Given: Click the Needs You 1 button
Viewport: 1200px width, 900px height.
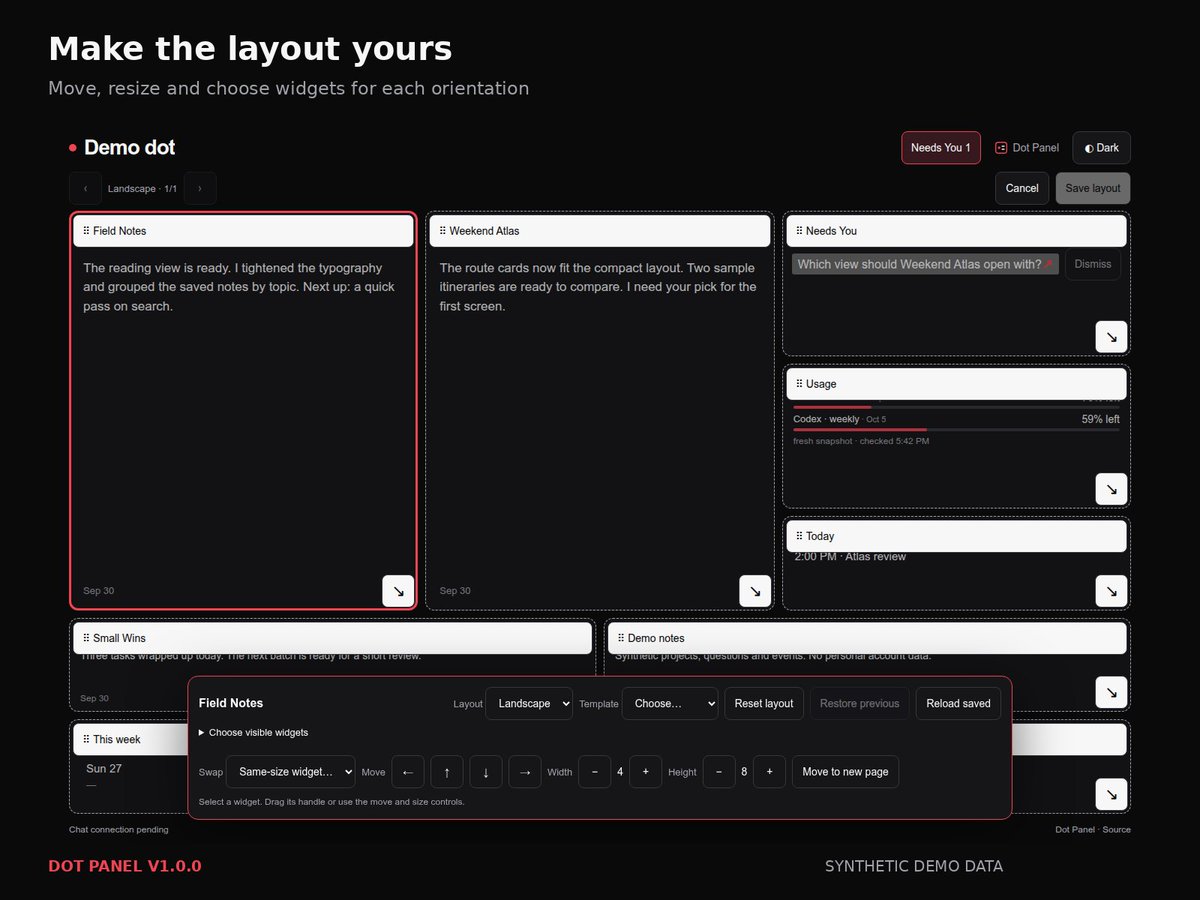Looking at the screenshot, I should click(x=941, y=148).
